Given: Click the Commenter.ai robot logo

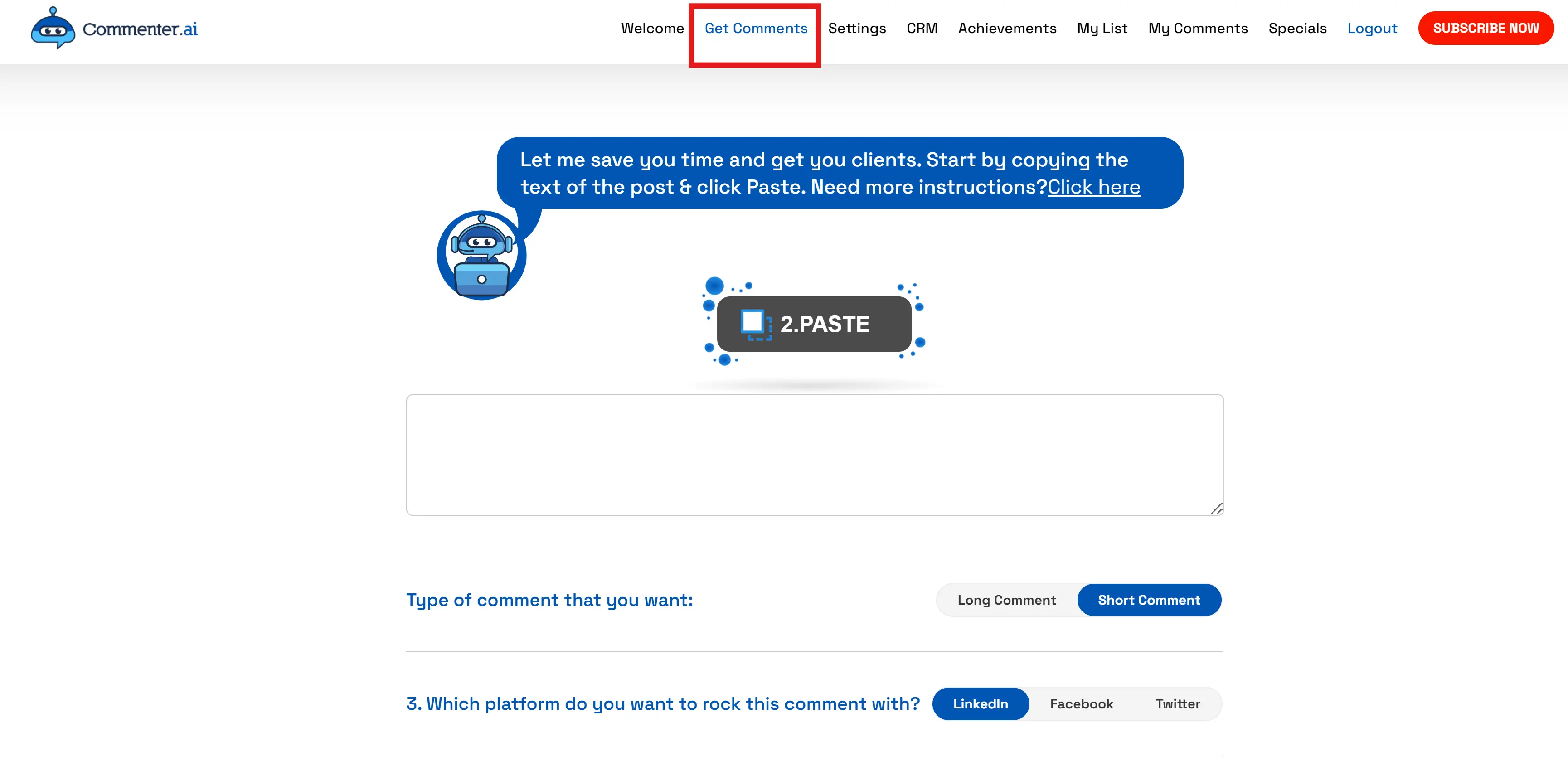Looking at the screenshot, I should [x=53, y=29].
